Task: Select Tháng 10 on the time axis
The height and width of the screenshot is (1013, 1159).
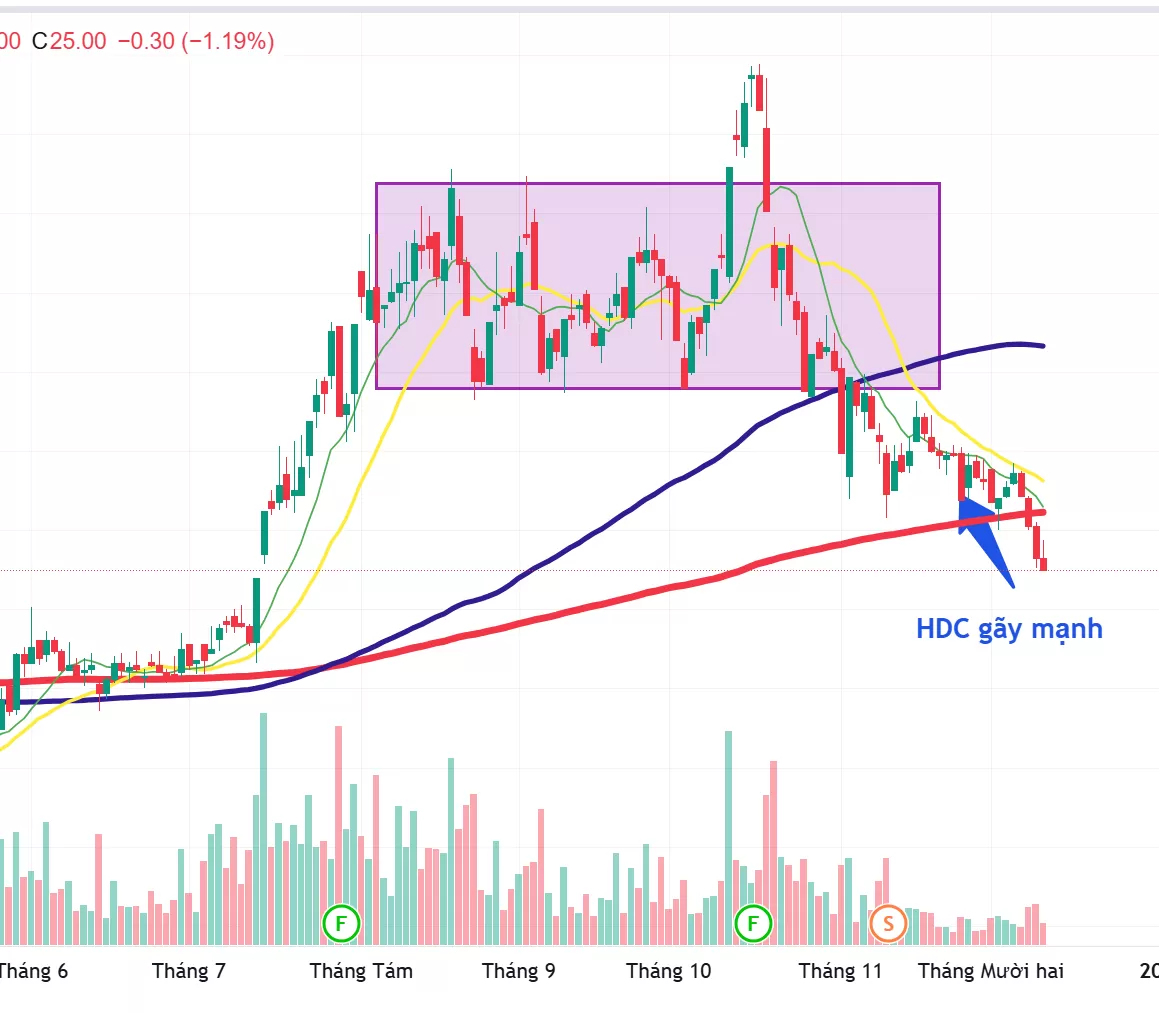Action: 668,971
